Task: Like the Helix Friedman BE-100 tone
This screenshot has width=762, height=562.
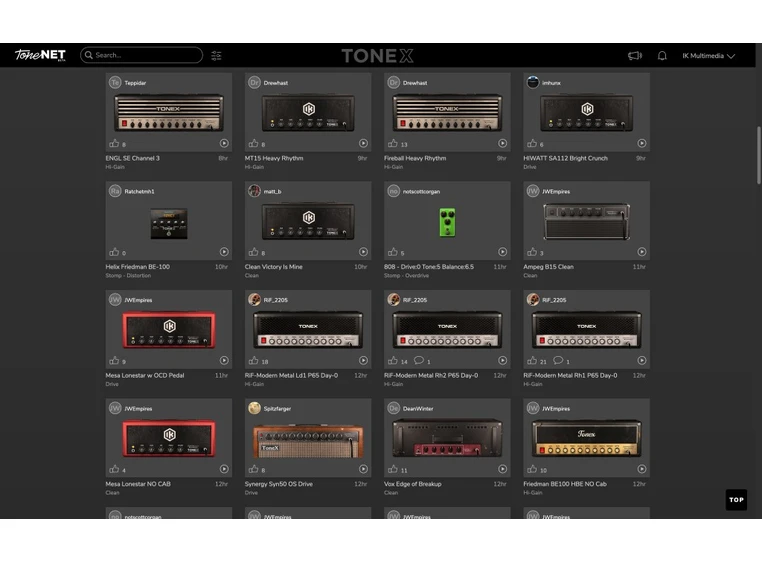Action: click(x=114, y=252)
